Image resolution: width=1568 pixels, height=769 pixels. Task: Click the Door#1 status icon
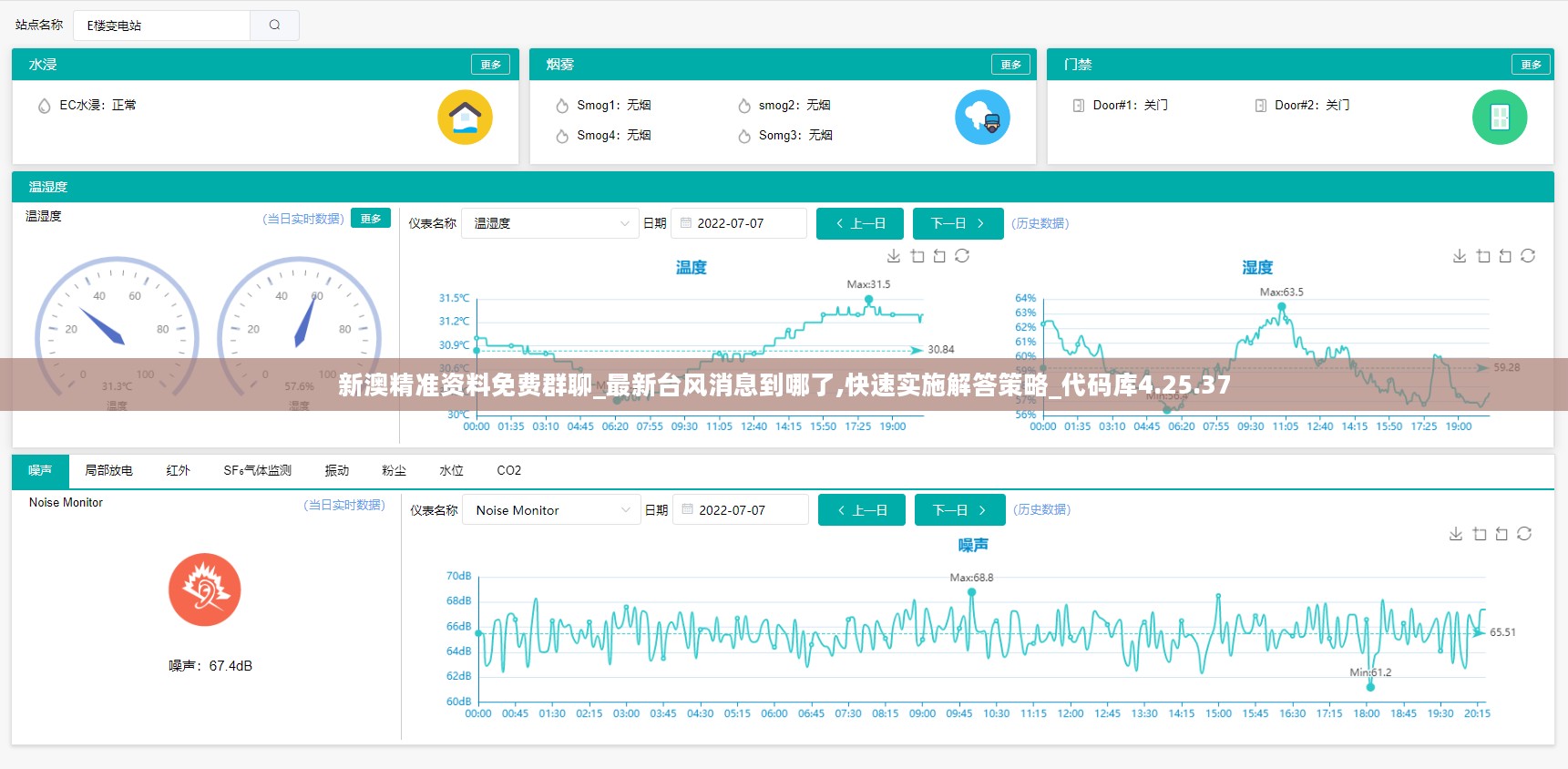(1079, 106)
